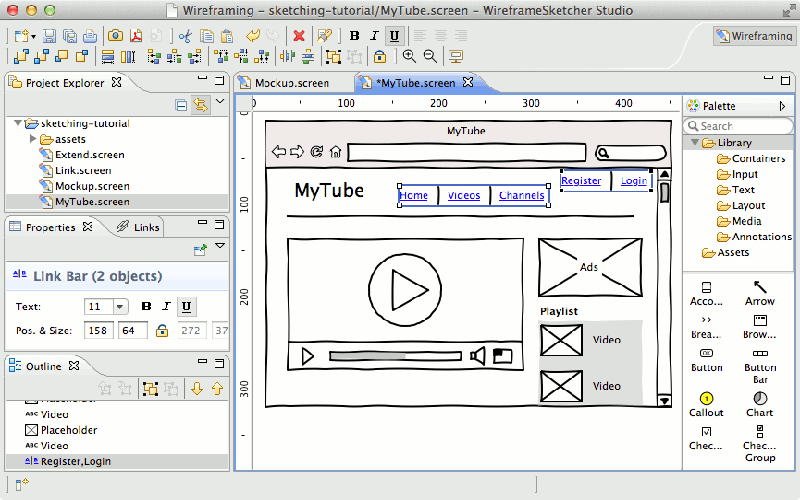The height and width of the screenshot is (500, 800).
Task: Select the Callout widget in the Palette
Action: pyautogui.click(x=706, y=405)
